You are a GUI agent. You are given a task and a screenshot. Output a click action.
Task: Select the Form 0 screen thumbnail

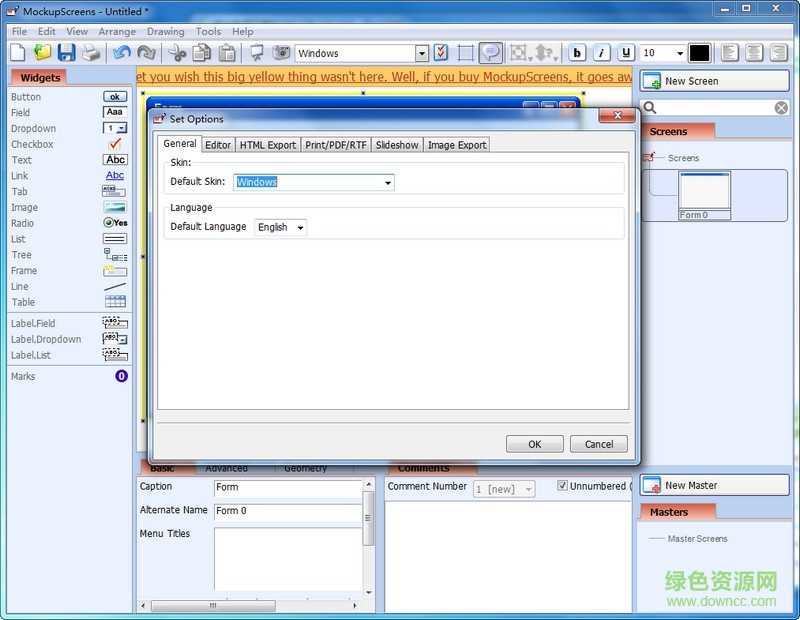(704, 195)
